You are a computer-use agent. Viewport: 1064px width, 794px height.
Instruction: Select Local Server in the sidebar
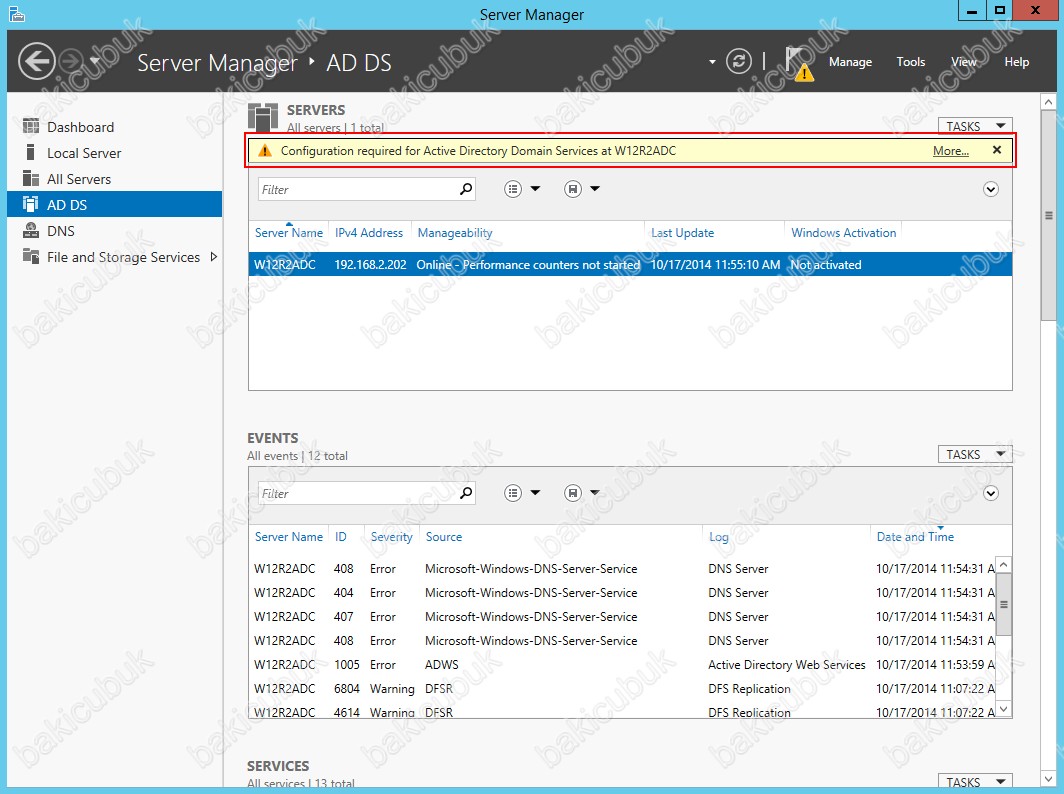click(x=115, y=153)
